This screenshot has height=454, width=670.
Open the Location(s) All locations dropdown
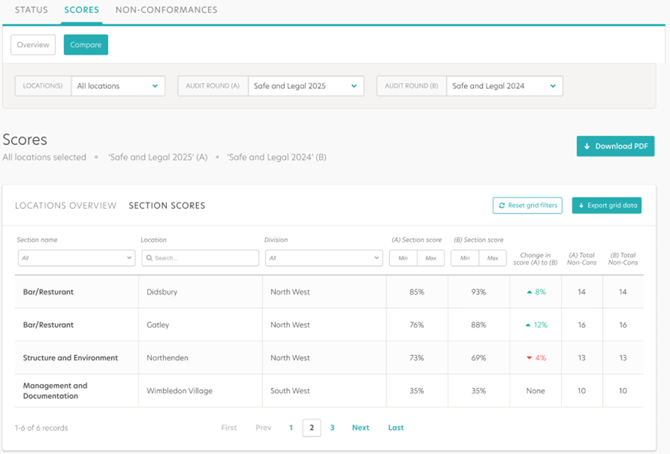[x=118, y=86]
